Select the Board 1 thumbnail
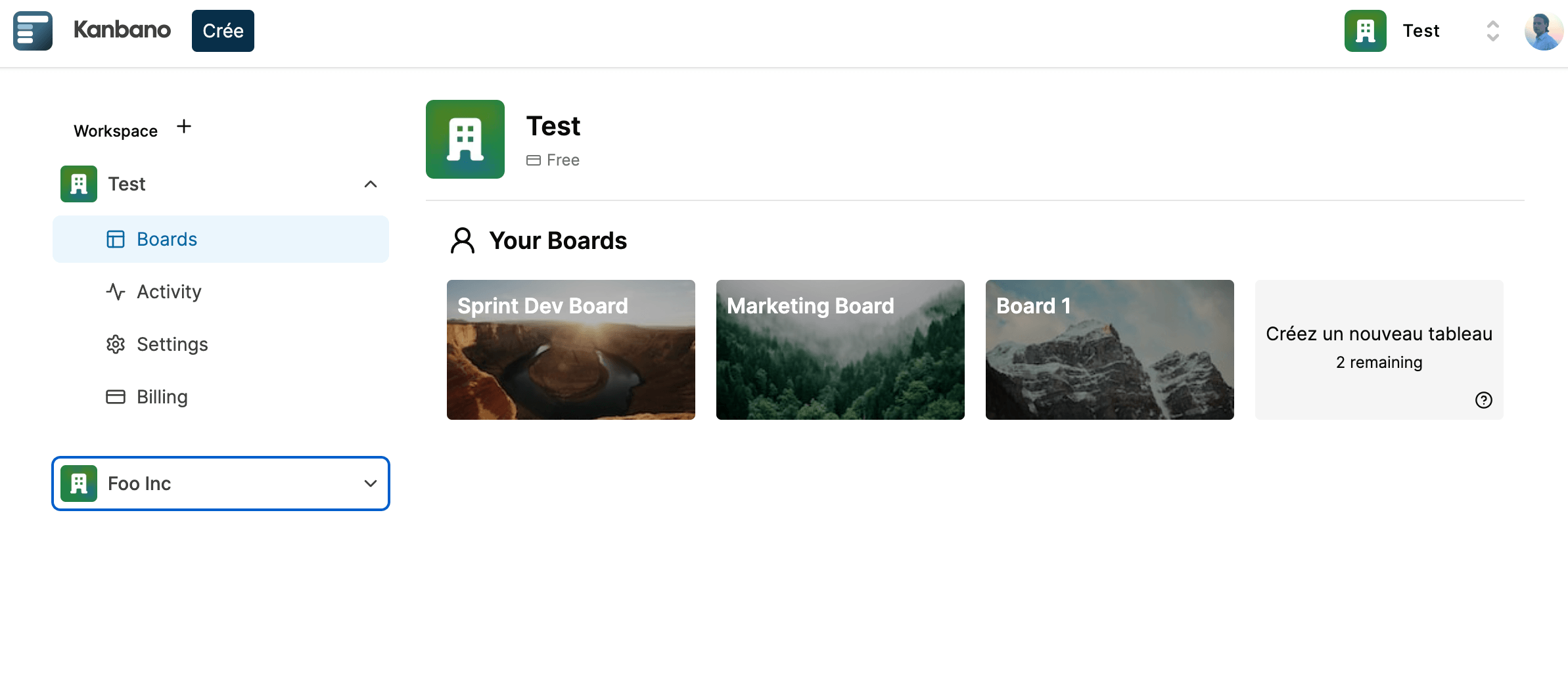The width and height of the screenshot is (1568, 699). [1109, 349]
